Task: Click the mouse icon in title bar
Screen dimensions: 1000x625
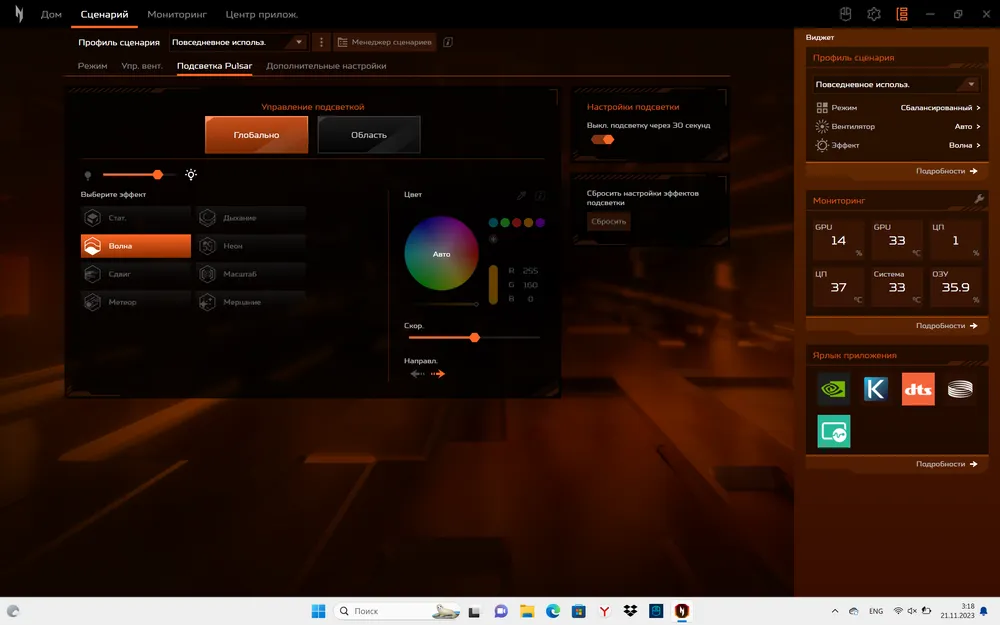Action: (x=845, y=14)
